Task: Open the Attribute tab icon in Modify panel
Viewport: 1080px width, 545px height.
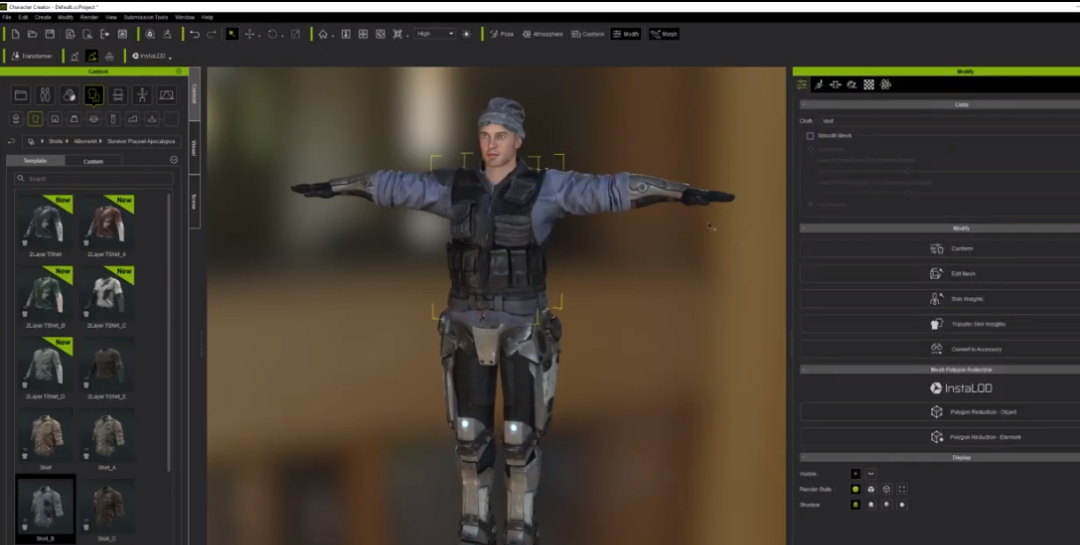Action: tap(802, 85)
